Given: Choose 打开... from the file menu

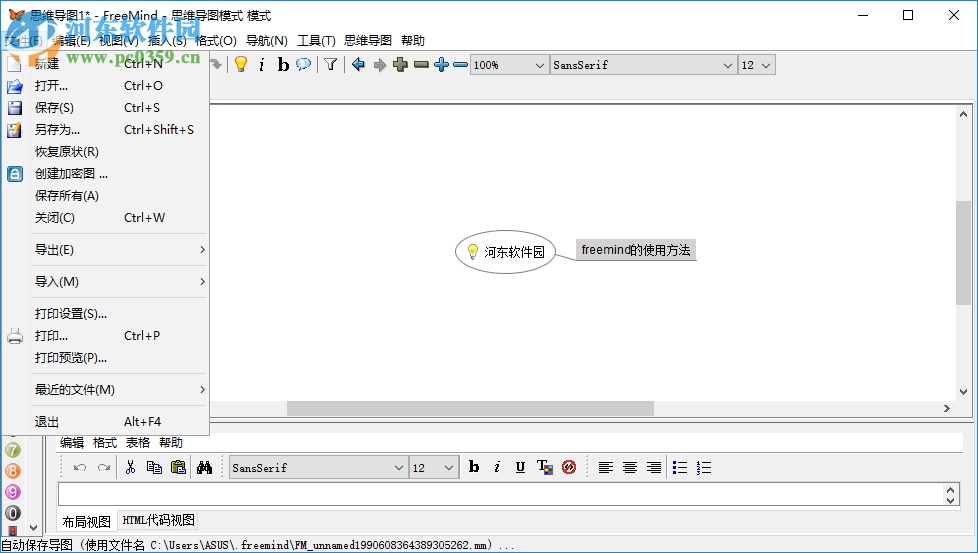Looking at the screenshot, I should point(105,86).
